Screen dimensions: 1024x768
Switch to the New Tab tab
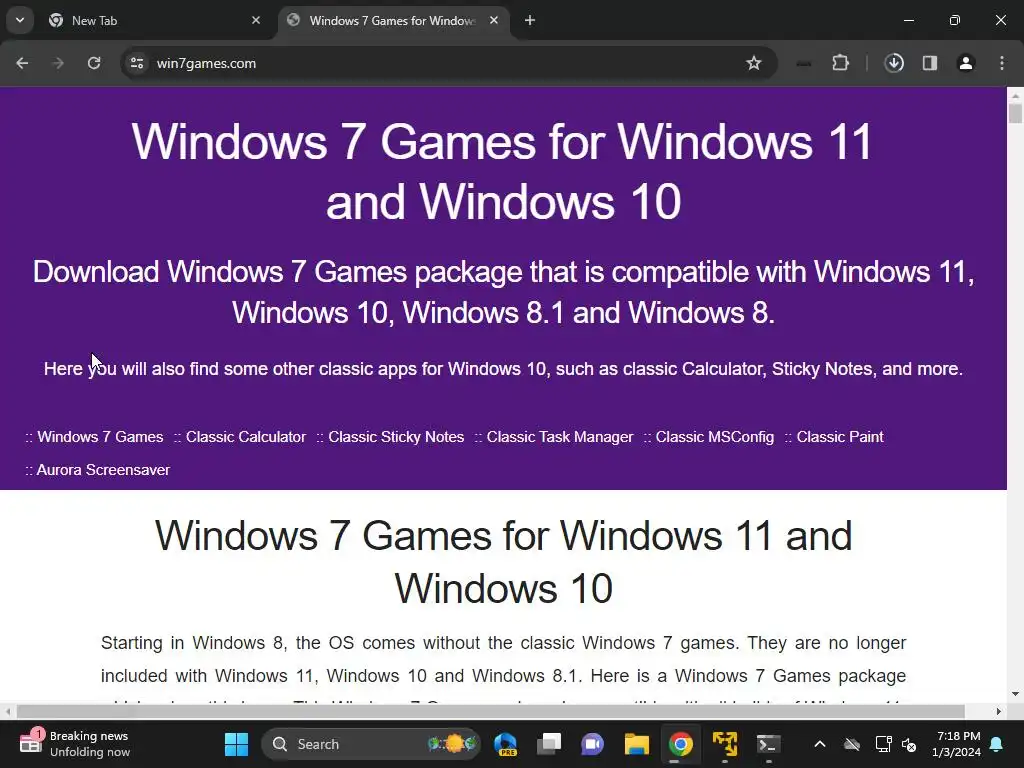pos(153,20)
